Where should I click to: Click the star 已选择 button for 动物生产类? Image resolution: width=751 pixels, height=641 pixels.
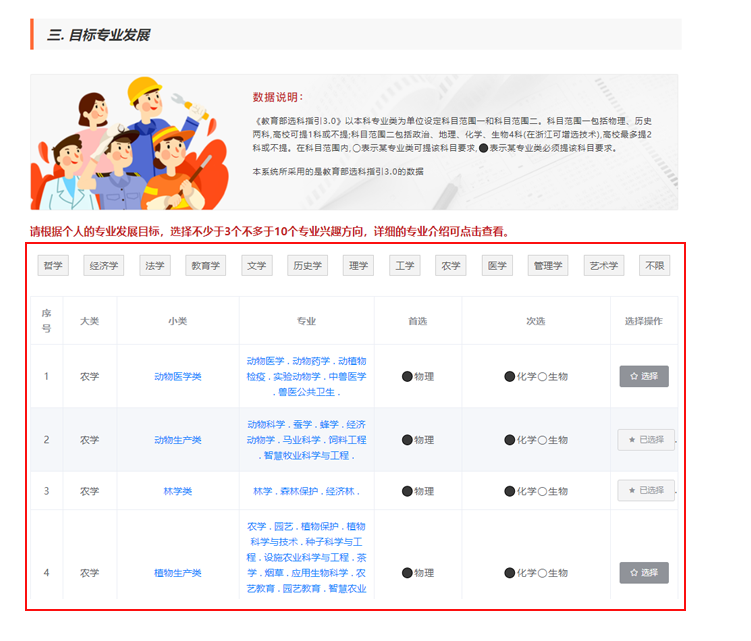click(645, 439)
